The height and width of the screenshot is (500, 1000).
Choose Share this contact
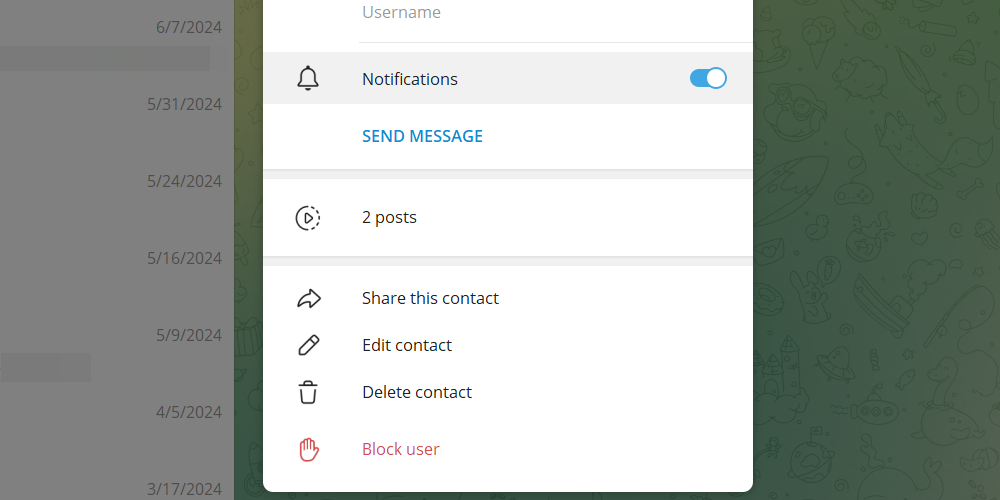point(430,298)
